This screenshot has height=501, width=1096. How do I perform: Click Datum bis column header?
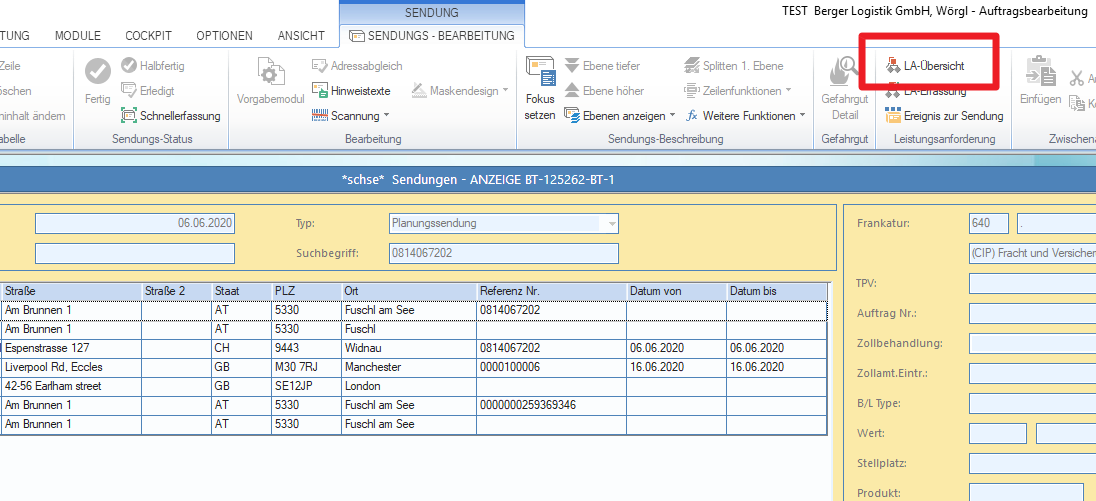point(777,291)
